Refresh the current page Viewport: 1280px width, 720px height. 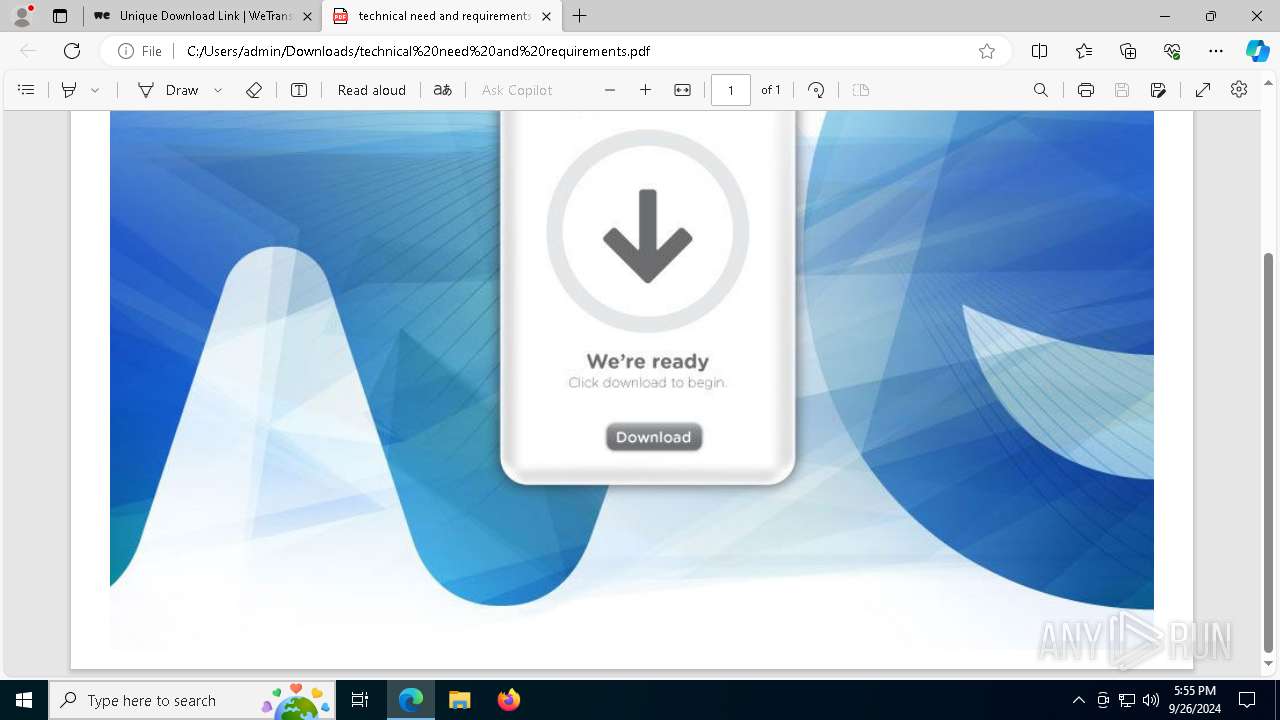[72, 51]
